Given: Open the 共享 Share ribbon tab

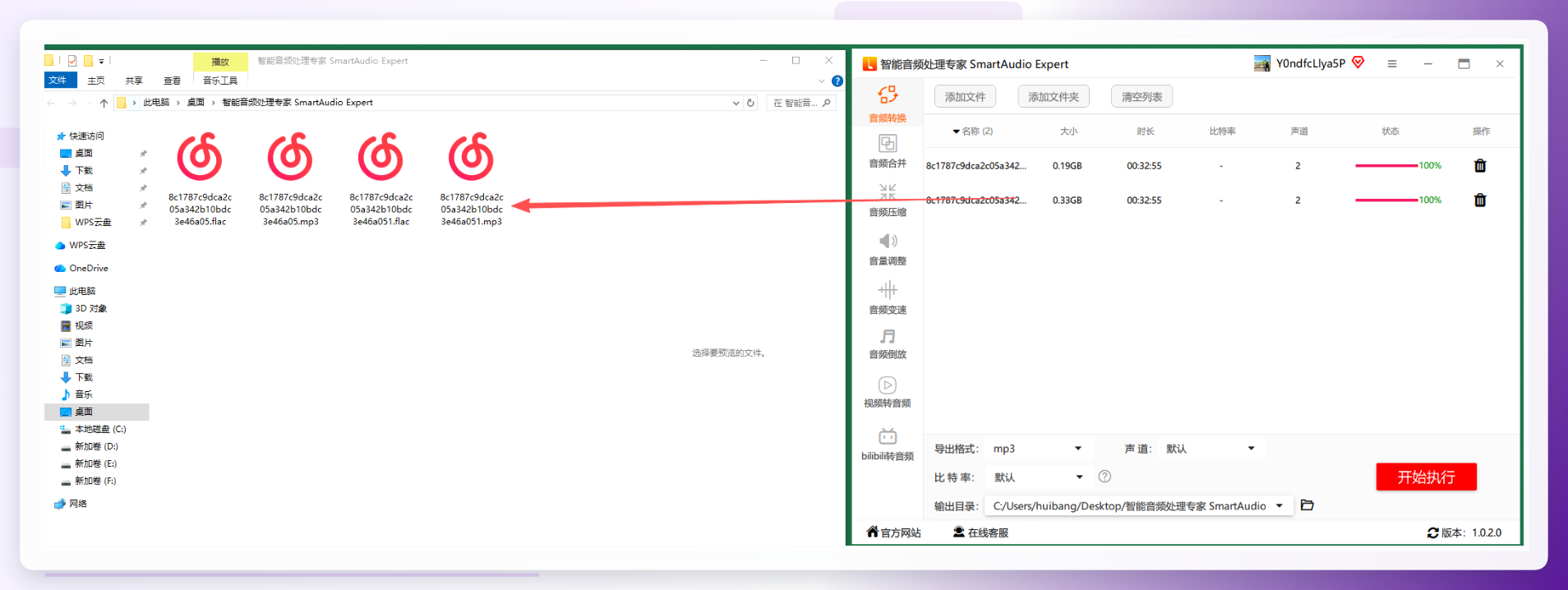Looking at the screenshot, I should [x=134, y=81].
